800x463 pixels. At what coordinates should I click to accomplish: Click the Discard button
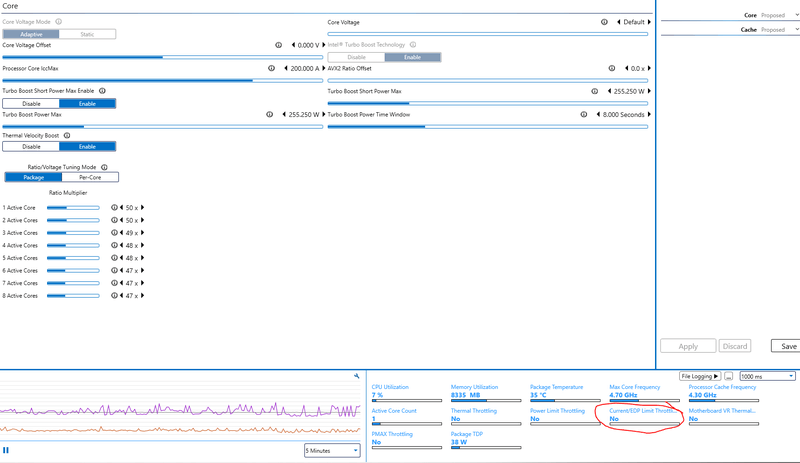pyautogui.click(x=735, y=346)
